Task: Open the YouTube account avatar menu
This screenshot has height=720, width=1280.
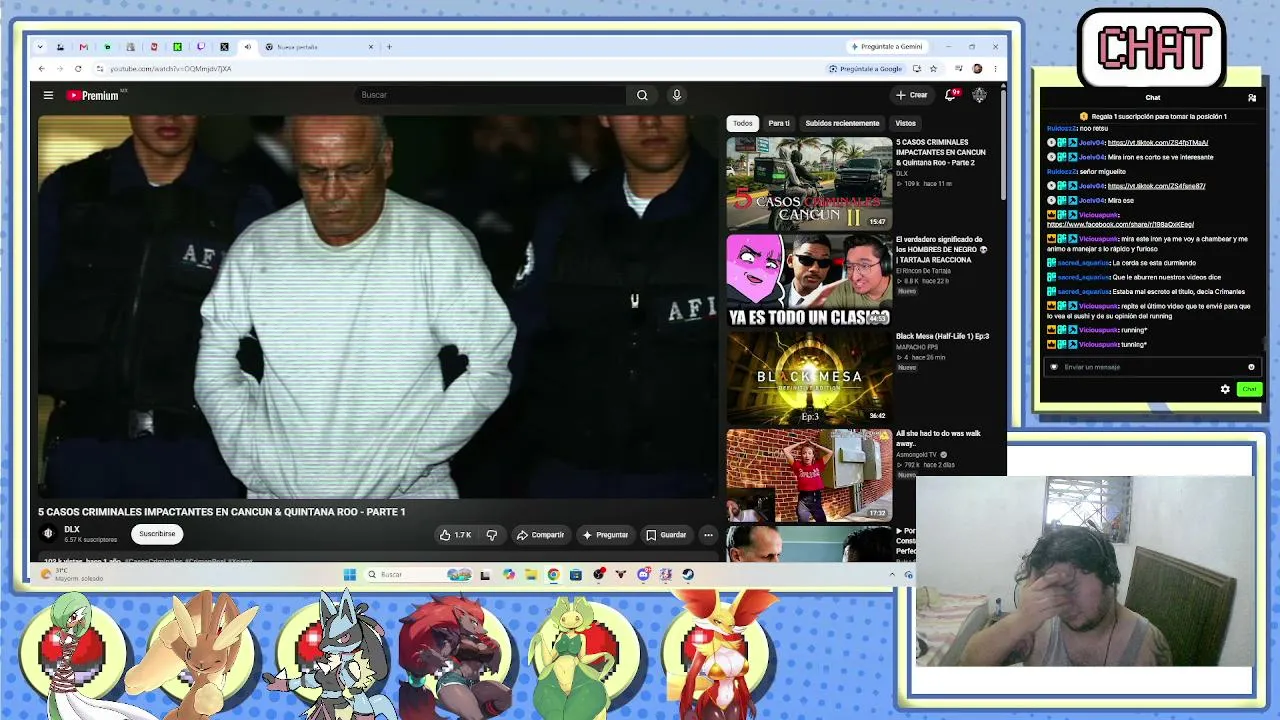Action: click(979, 95)
